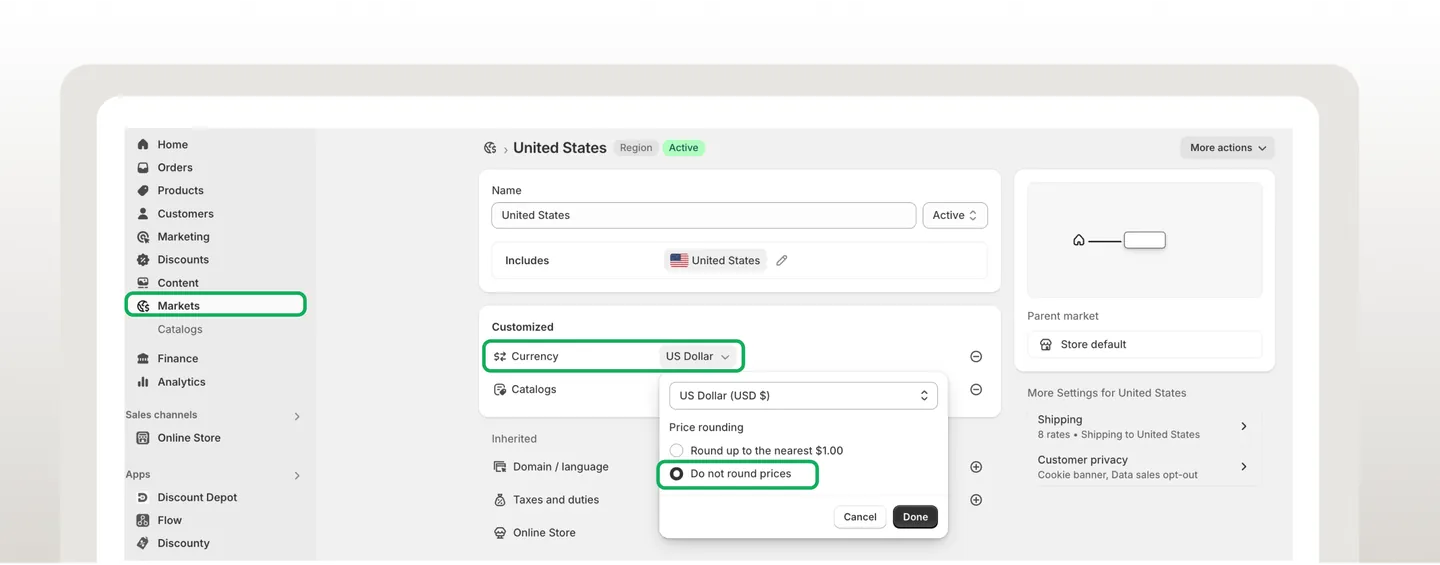Click Done in currency popover
Screen dimensions: 1440x565
(x=915, y=517)
